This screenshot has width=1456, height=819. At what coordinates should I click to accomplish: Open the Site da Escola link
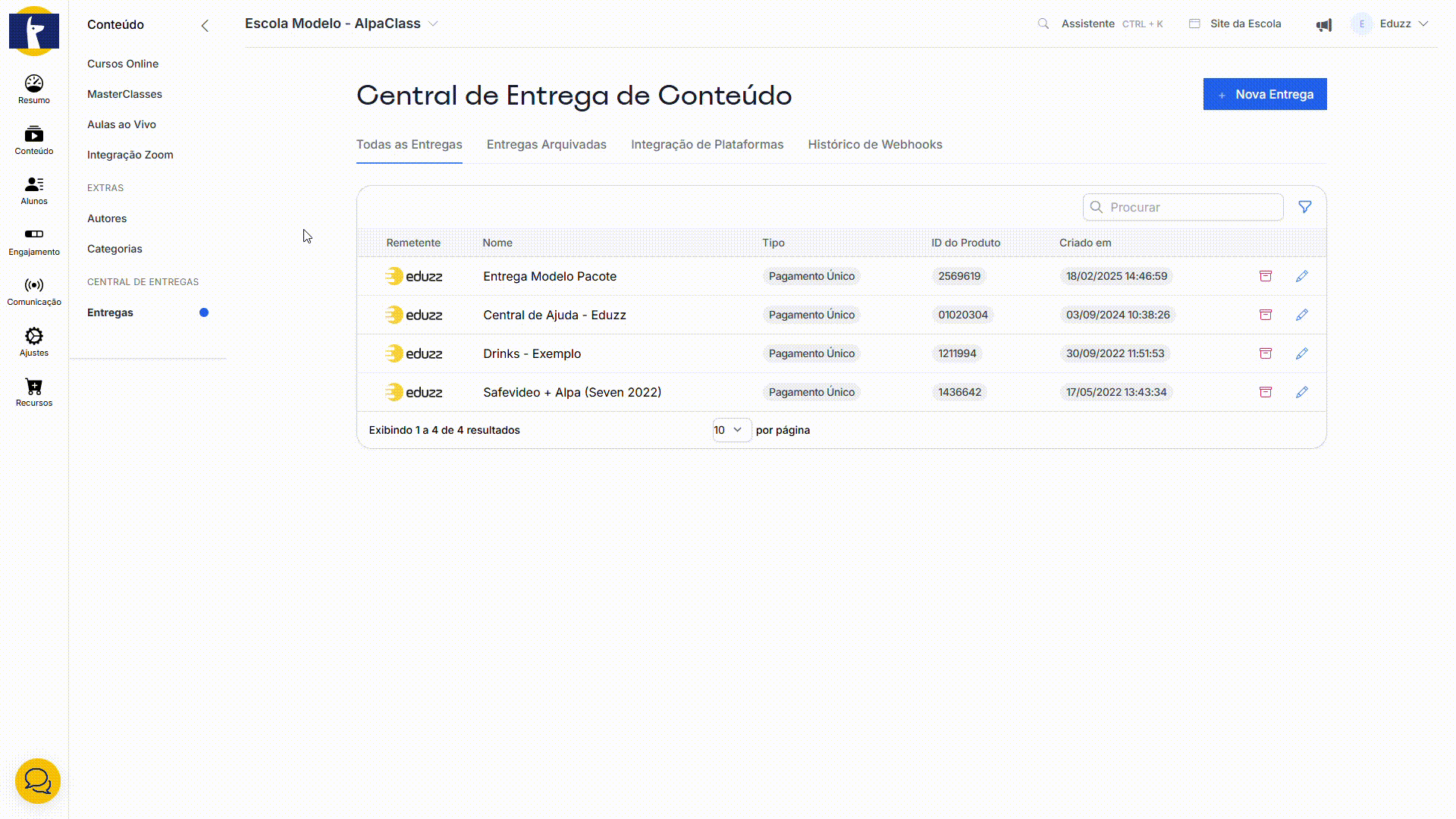click(1244, 24)
